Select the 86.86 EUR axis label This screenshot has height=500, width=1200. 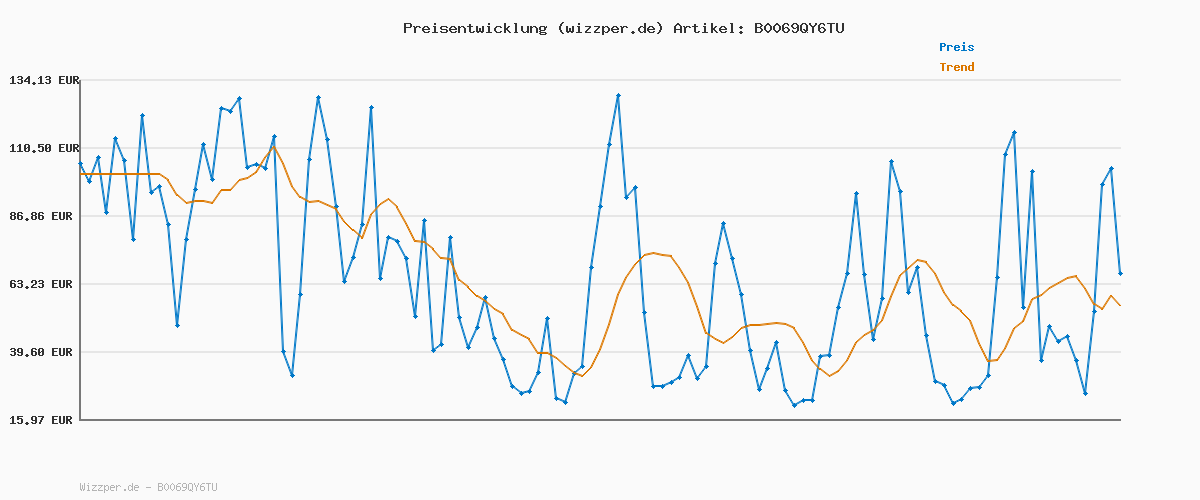pyautogui.click(x=44, y=216)
